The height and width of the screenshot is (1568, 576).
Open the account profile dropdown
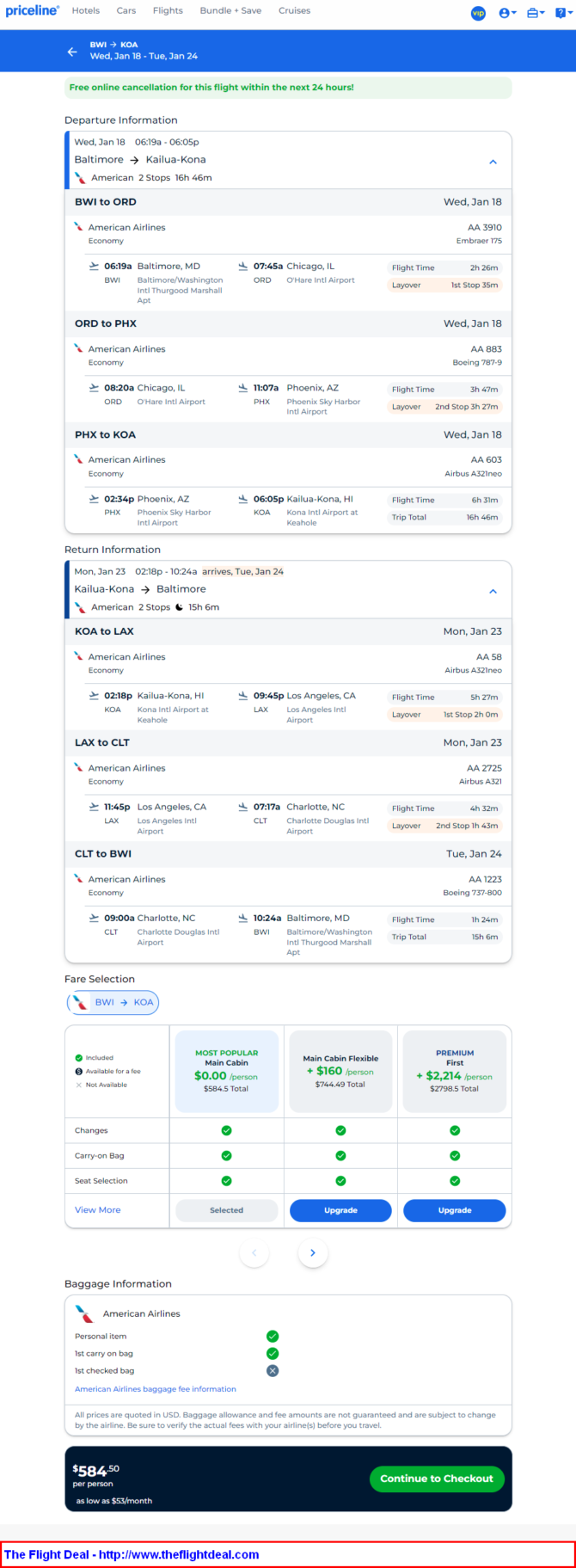[507, 13]
